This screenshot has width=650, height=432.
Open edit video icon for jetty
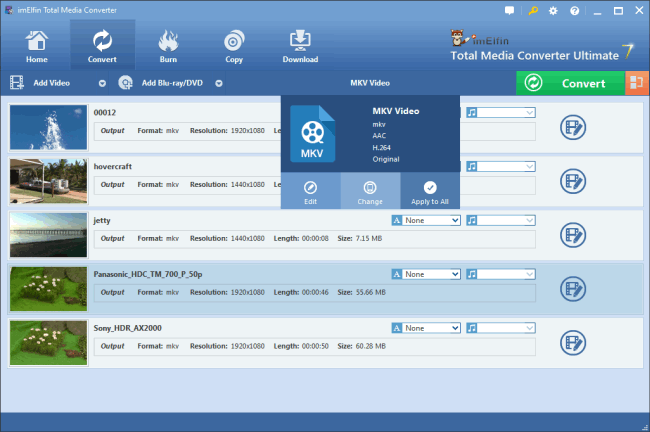pos(573,235)
